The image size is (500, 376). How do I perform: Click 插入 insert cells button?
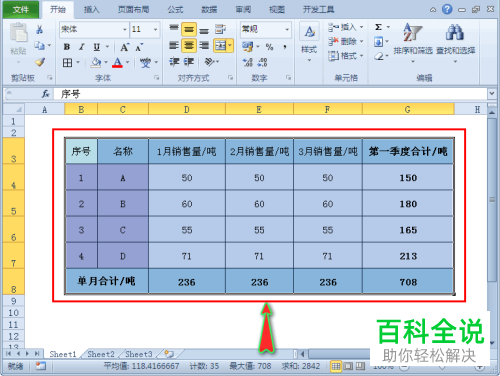coord(345,27)
